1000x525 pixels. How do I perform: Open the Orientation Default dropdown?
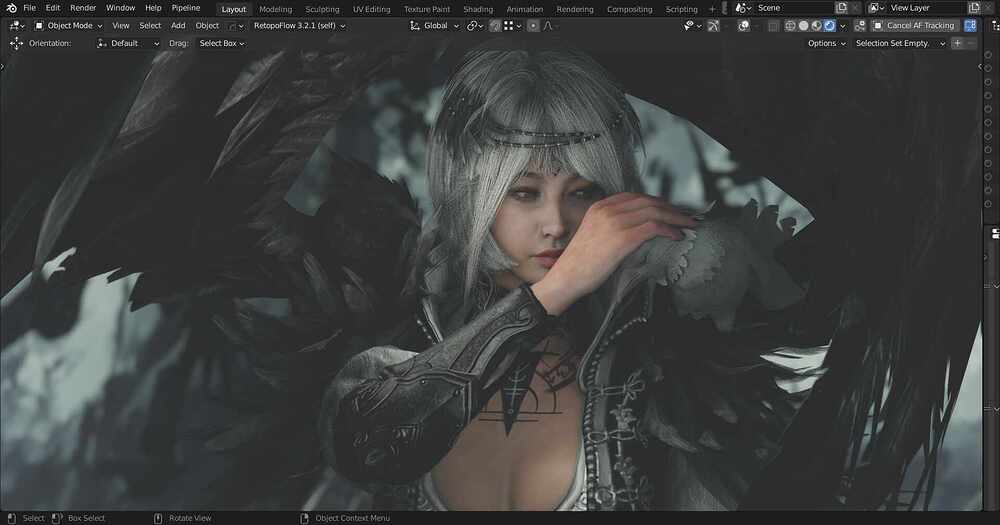pyautogui.click(x=128, y=43)
